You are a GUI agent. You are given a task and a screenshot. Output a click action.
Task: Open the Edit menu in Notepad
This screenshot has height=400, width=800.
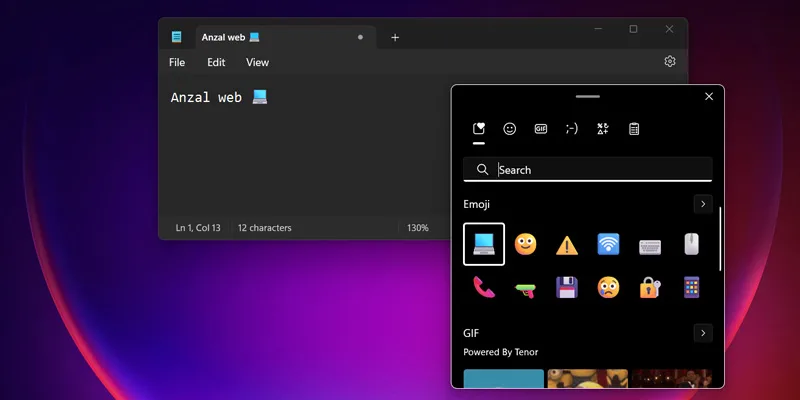[x=216, y=62]
